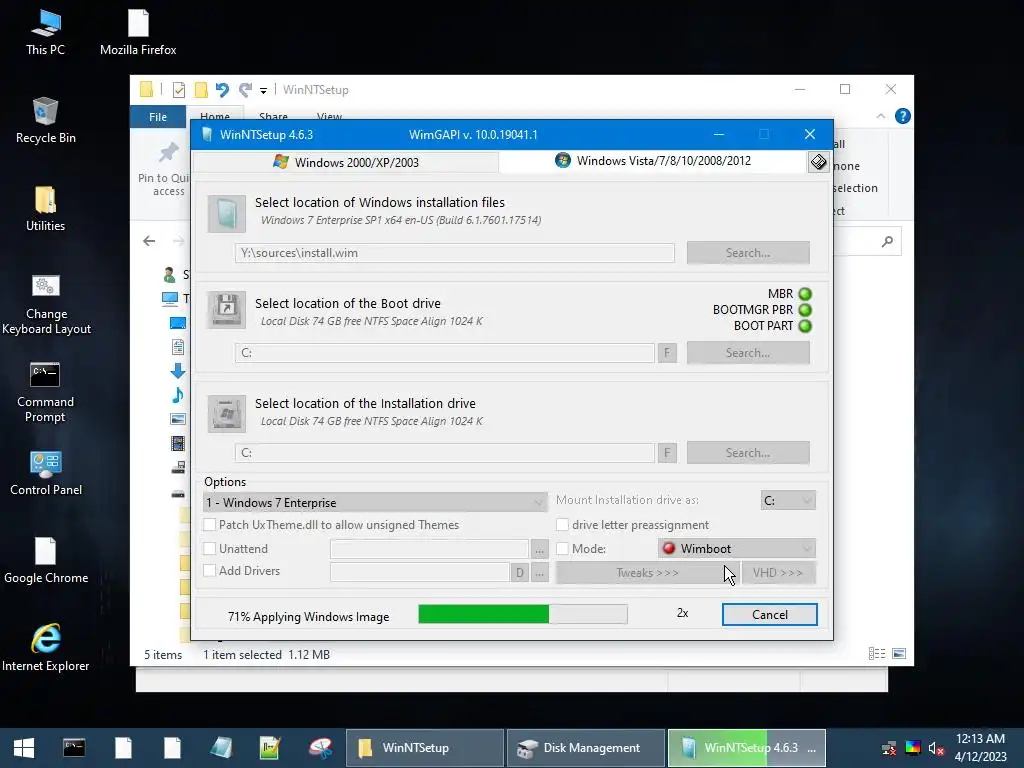Toggle the Mode checkbox
This screenshot has width=1024, height=768.
562,549
